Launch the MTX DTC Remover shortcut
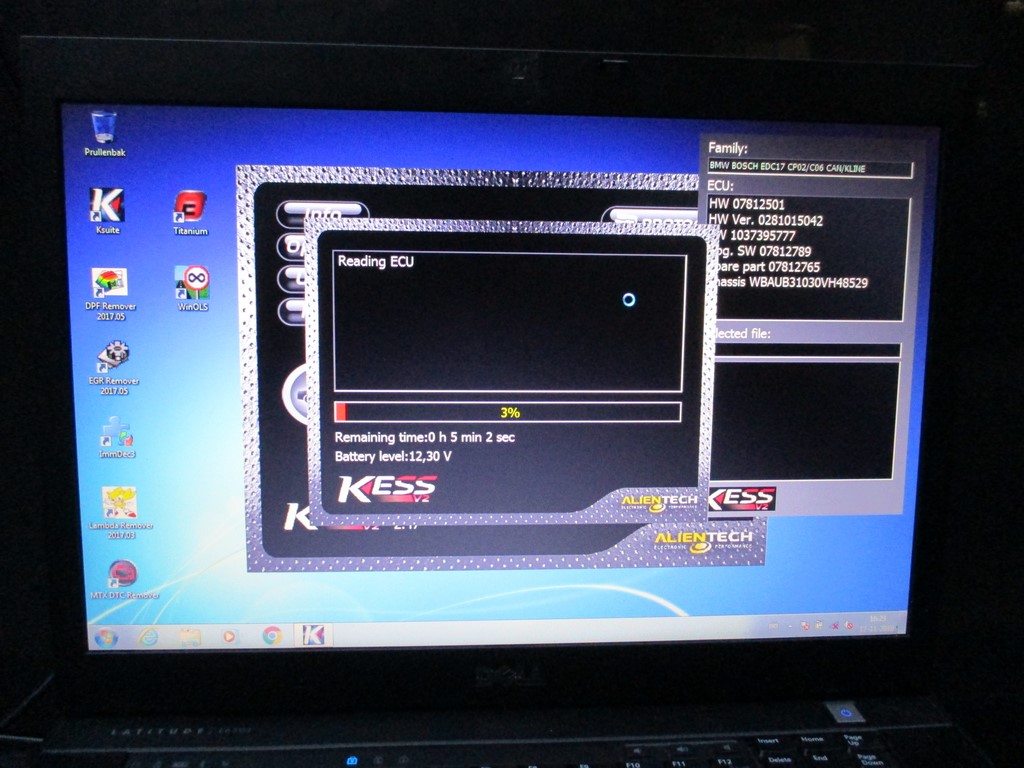This screenshot has width=1024, height=768. click(122, 574)
